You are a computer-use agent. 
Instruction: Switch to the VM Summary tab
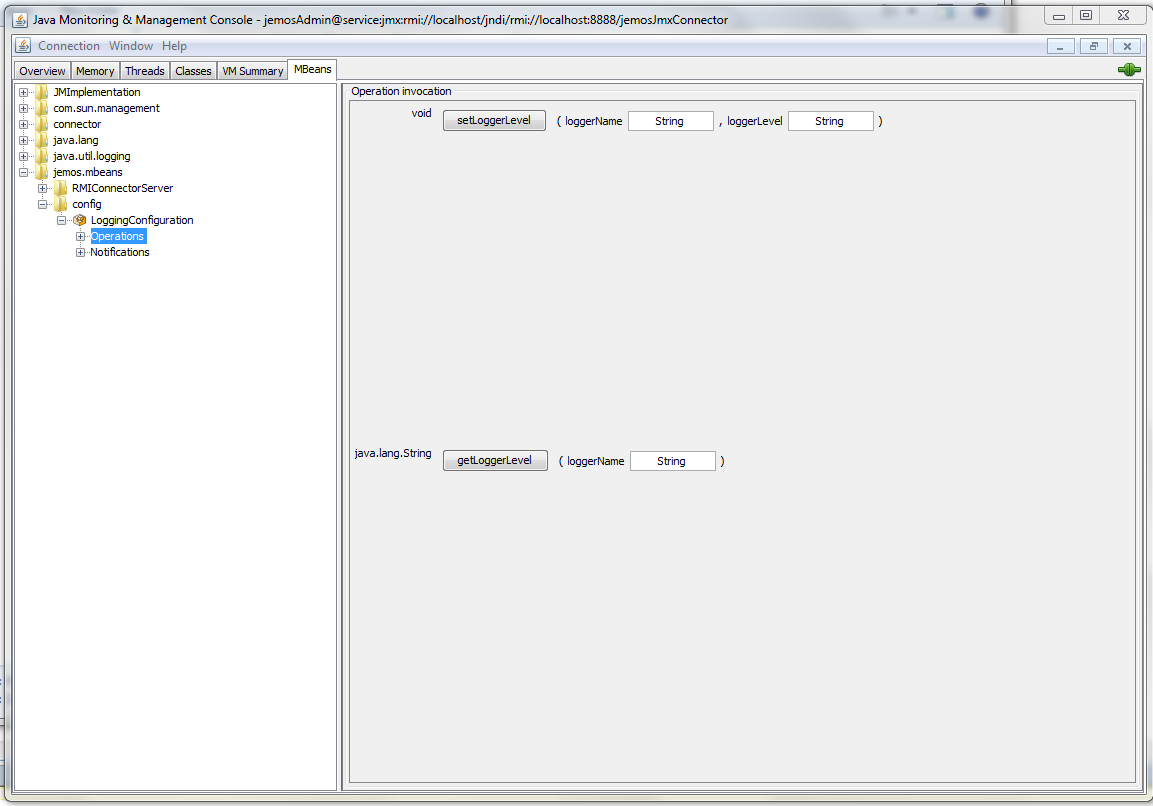252,71
